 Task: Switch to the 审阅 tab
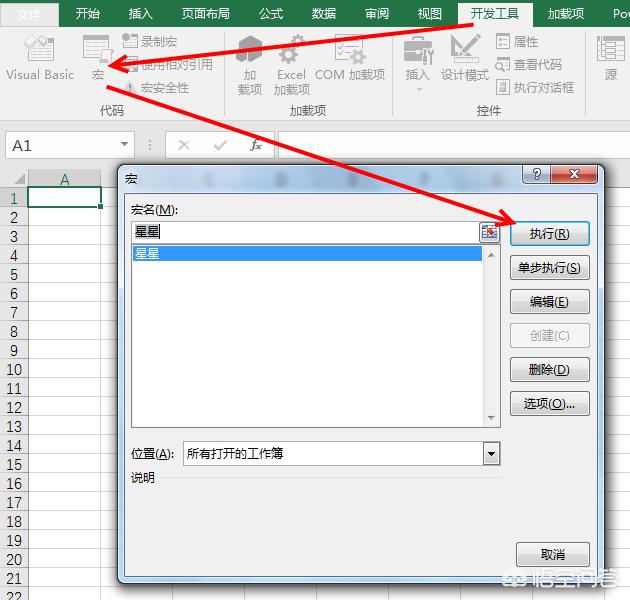point(376,14)
